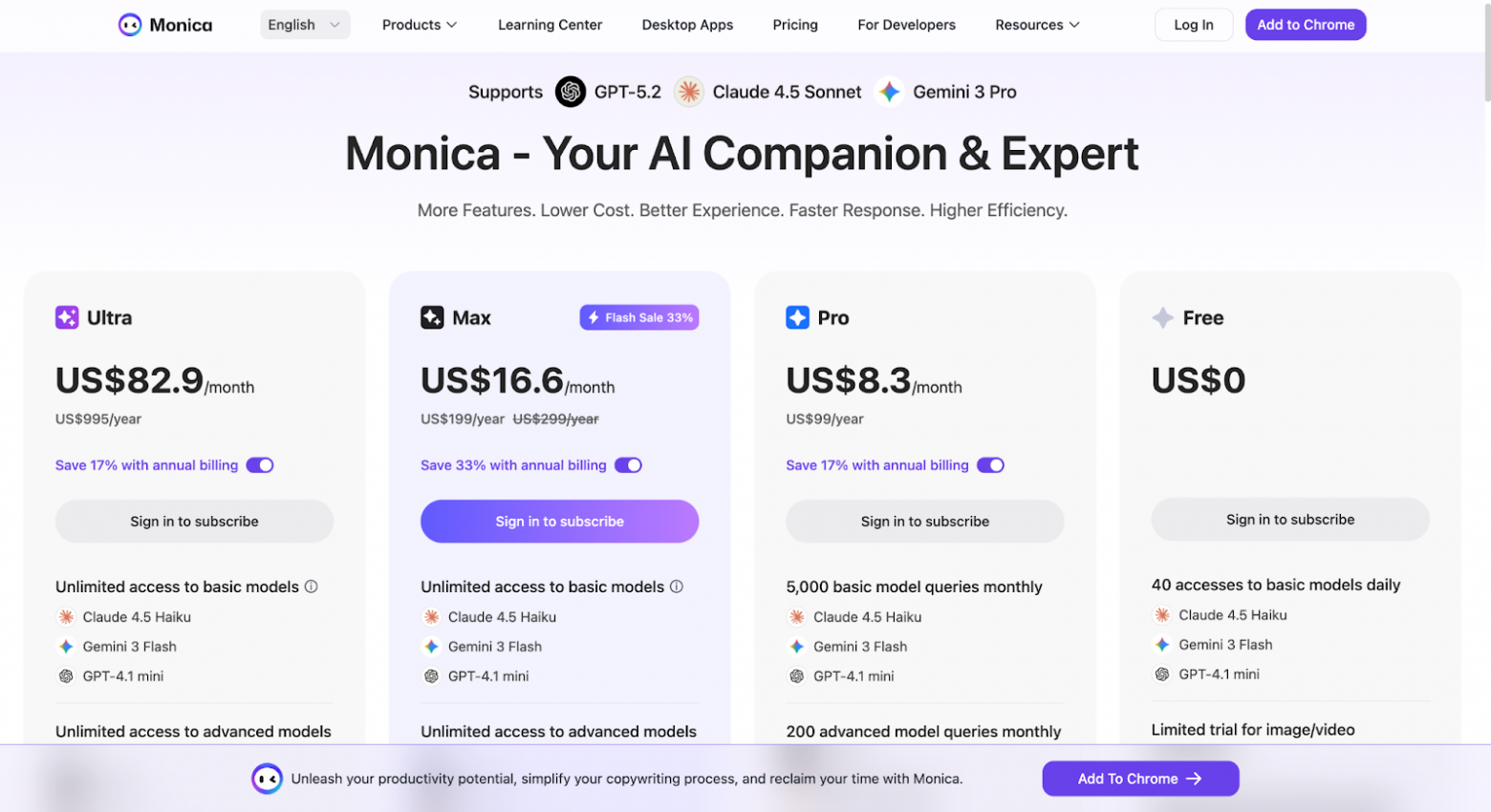Click the Max plan badge icon
The height and width of the screenshot is (812, 1491).
pyautogui.click(x=431, y=317)
